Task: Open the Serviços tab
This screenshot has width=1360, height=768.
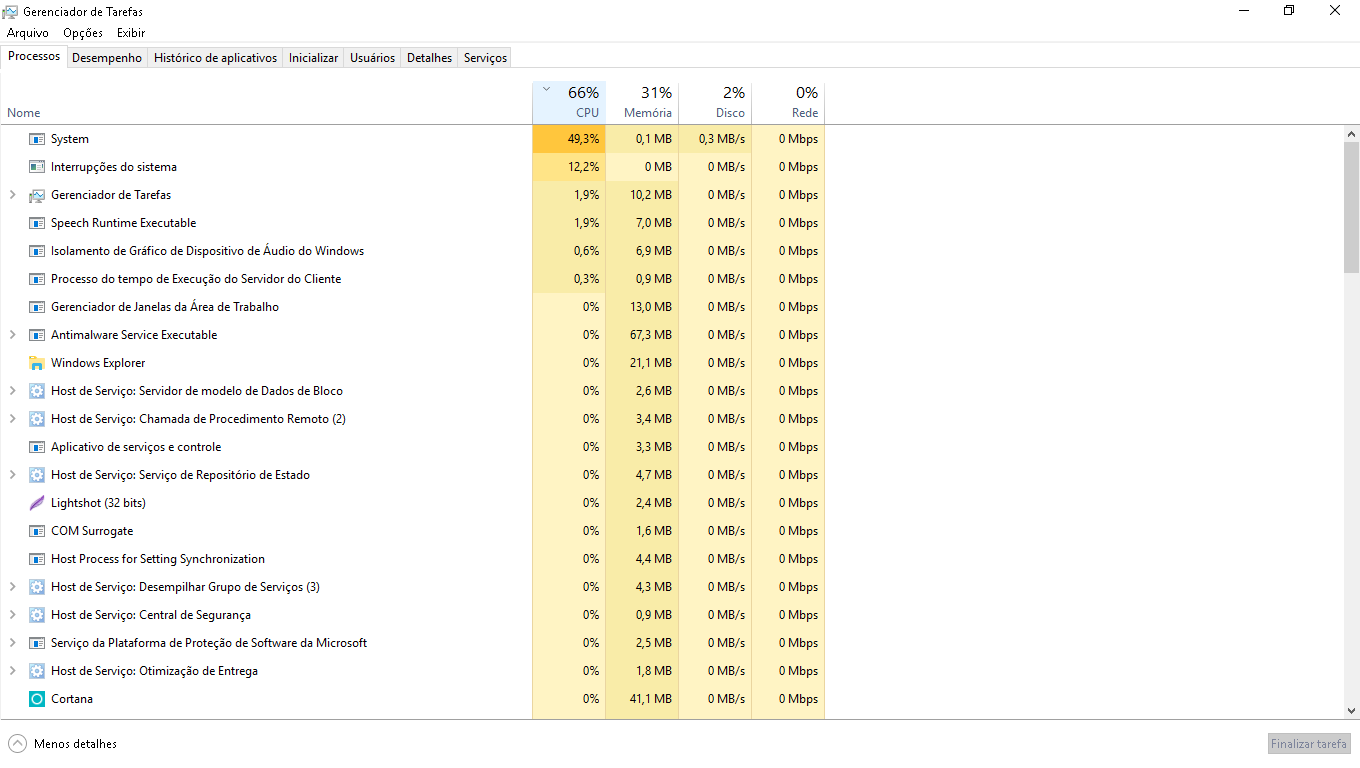Action: [x=485, y=58]
